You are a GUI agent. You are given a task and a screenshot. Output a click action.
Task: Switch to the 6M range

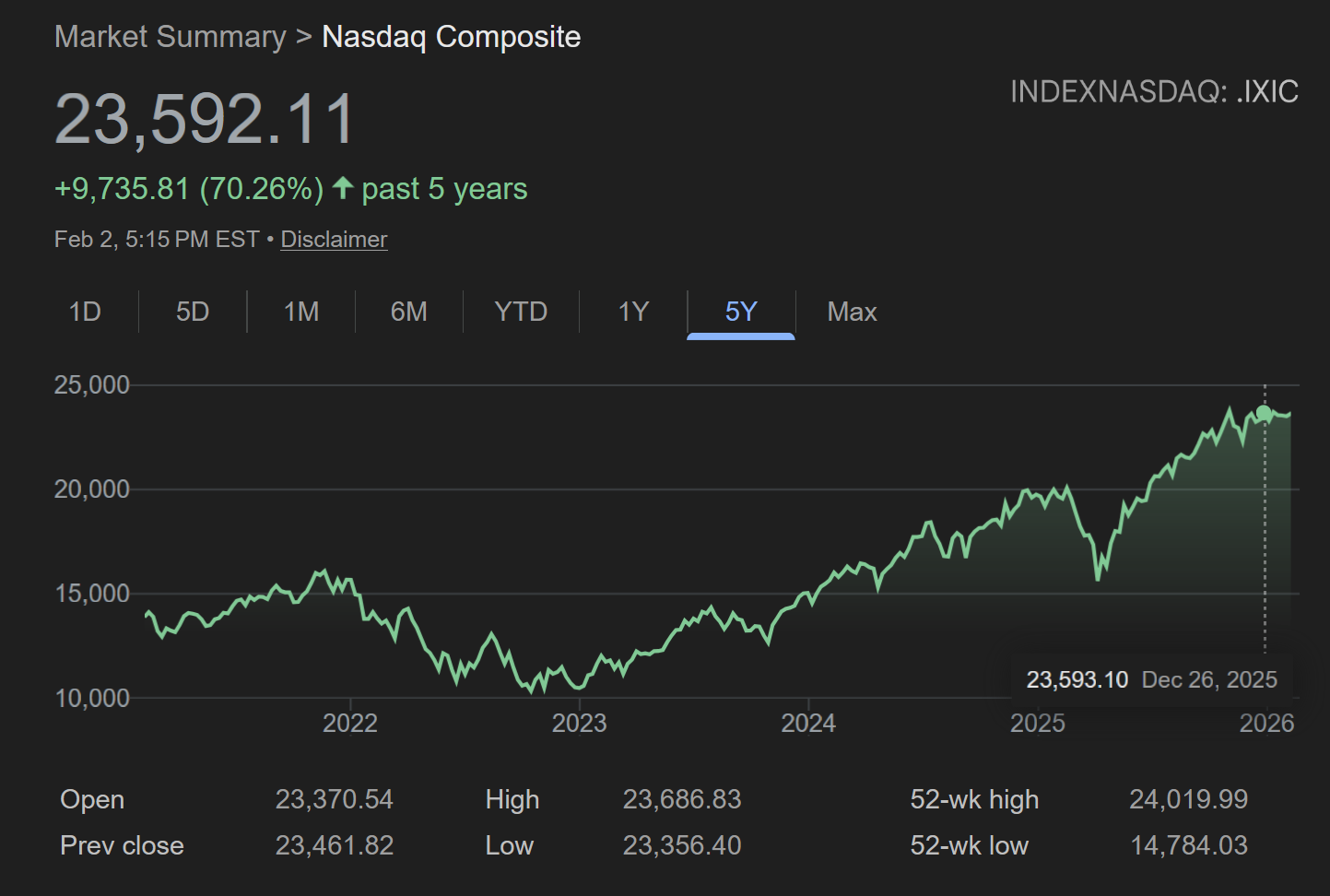click(x=408, y=312)
